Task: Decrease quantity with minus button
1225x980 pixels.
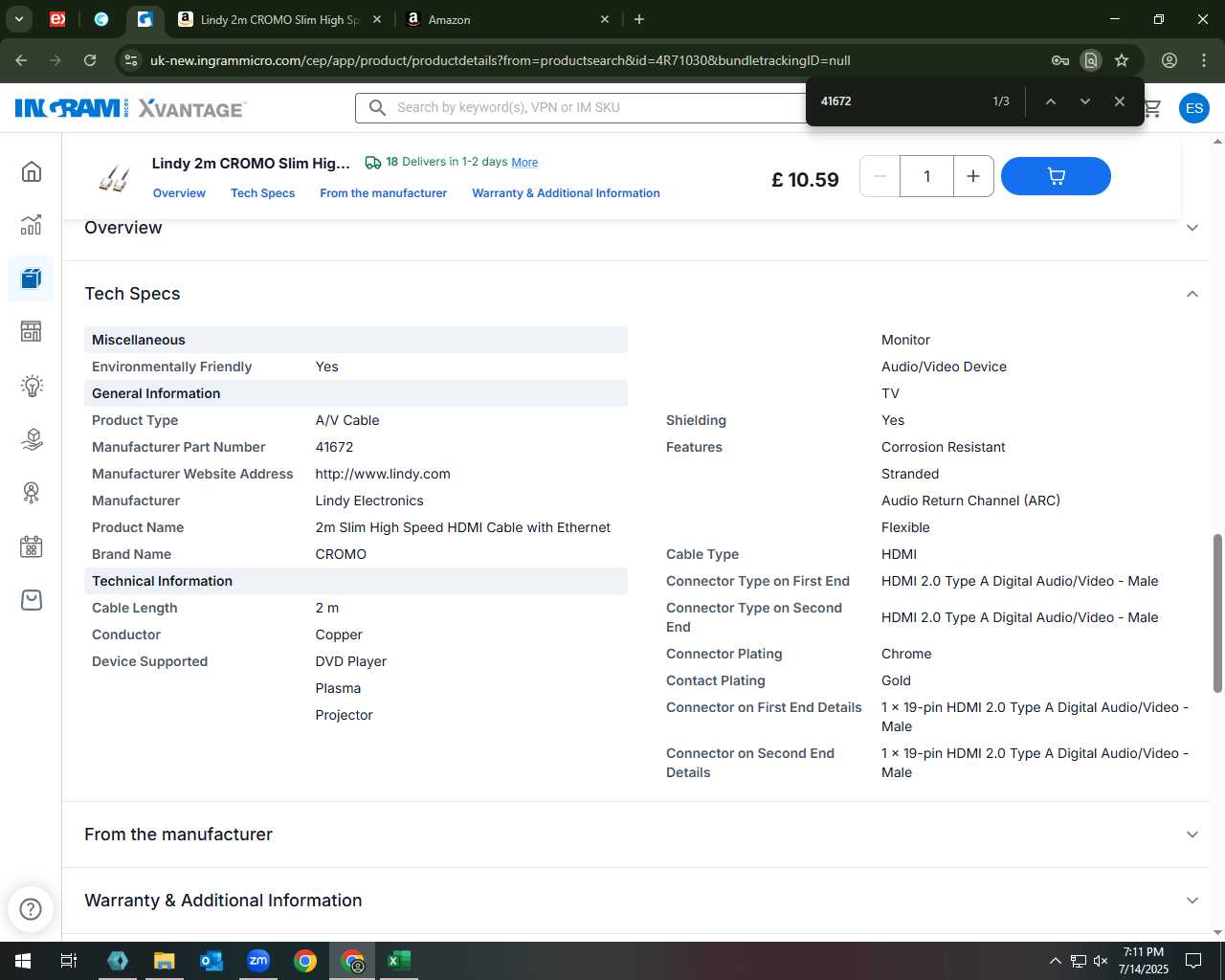Action: [880, 176]
